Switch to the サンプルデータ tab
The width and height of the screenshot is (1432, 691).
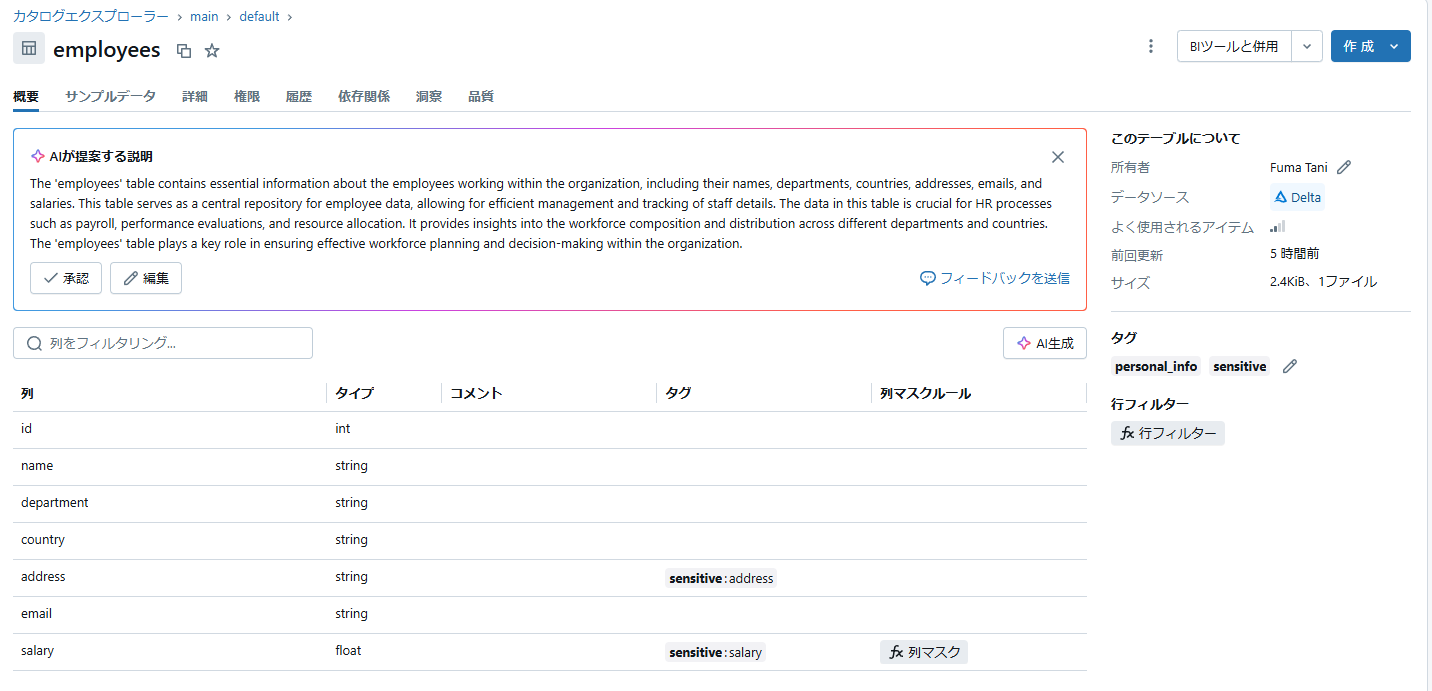pos(110,97)
